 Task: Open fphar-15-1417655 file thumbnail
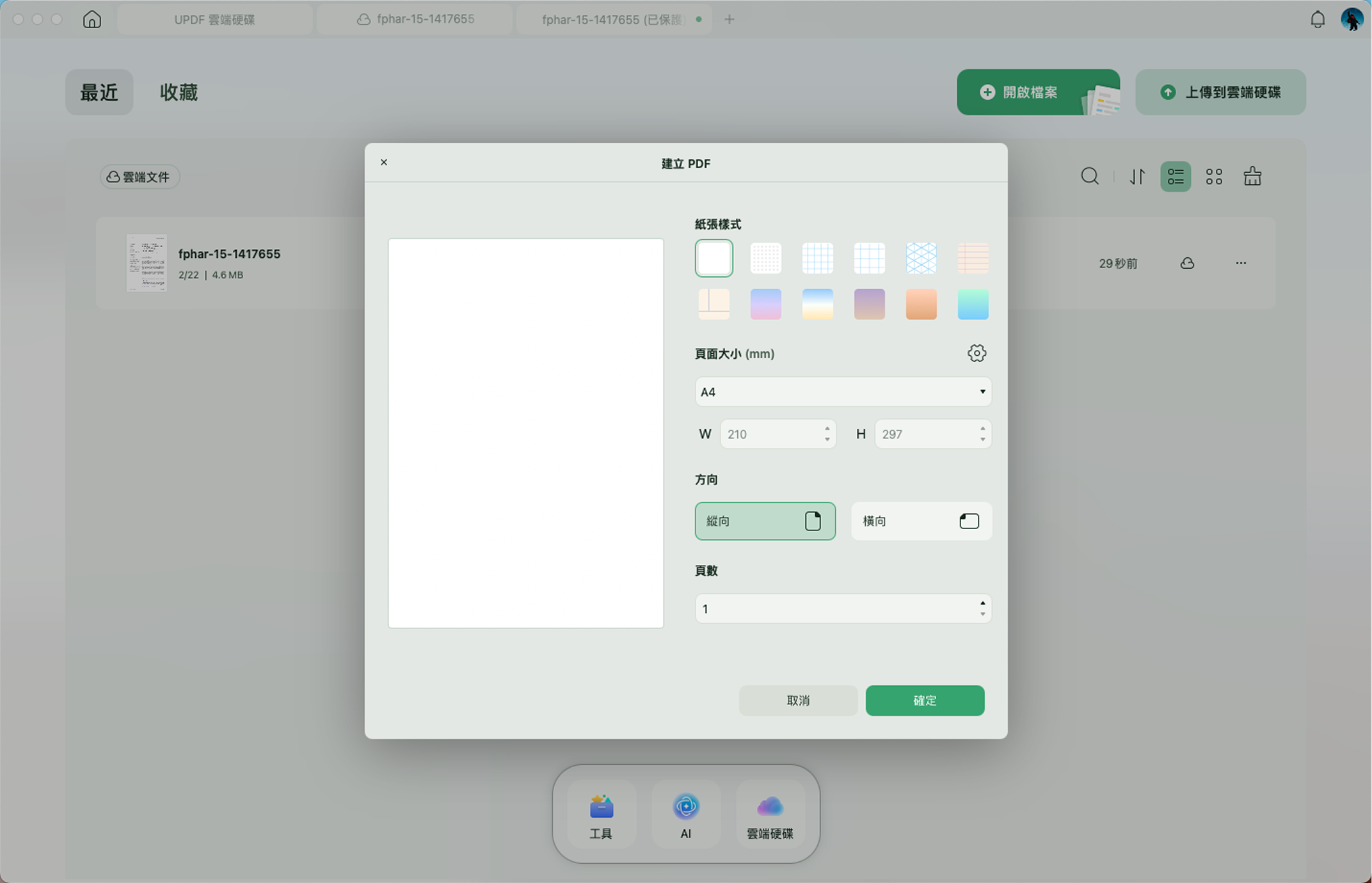coord(147,263)
